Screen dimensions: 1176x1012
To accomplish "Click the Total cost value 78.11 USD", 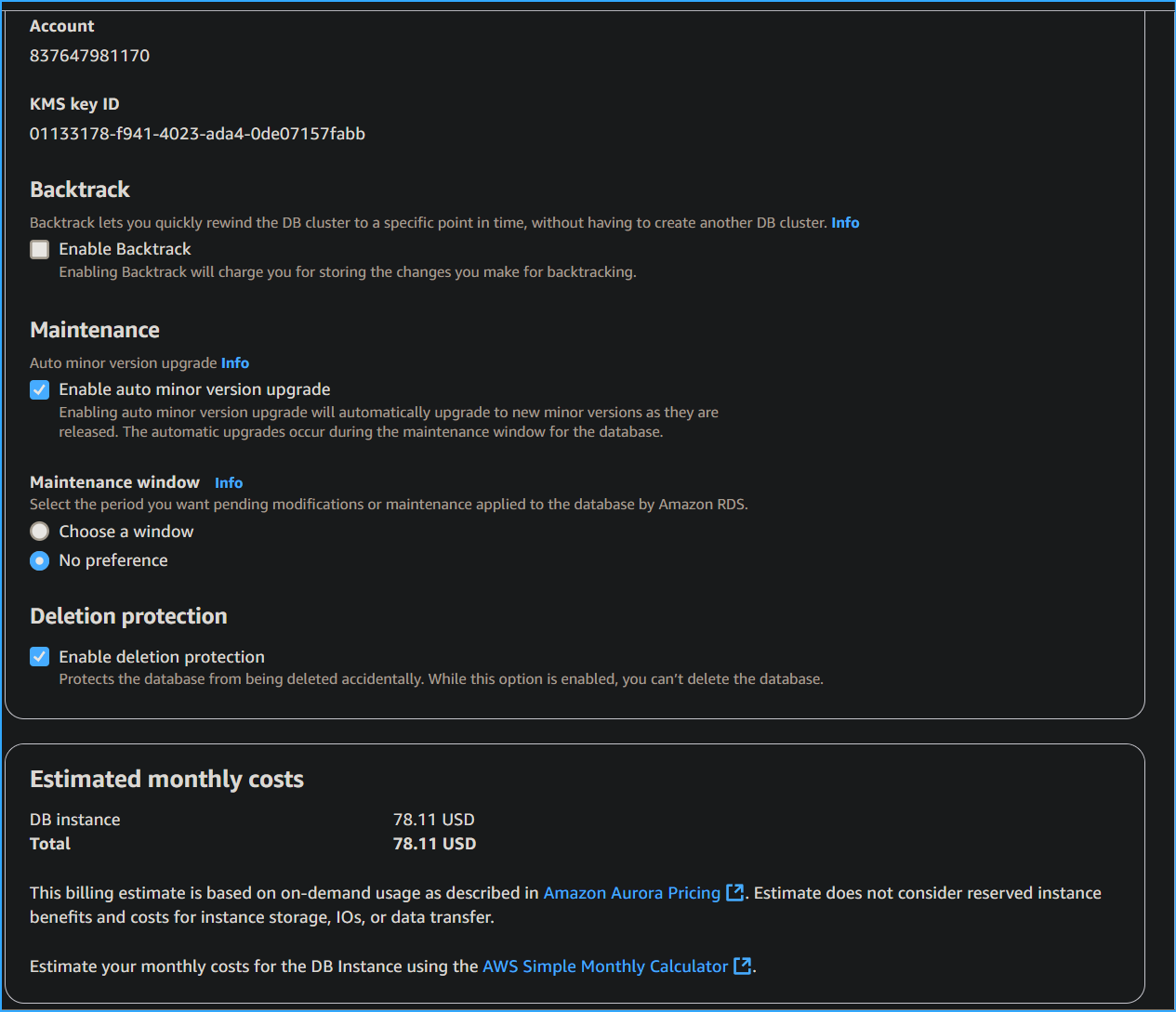I will [434, 843].
